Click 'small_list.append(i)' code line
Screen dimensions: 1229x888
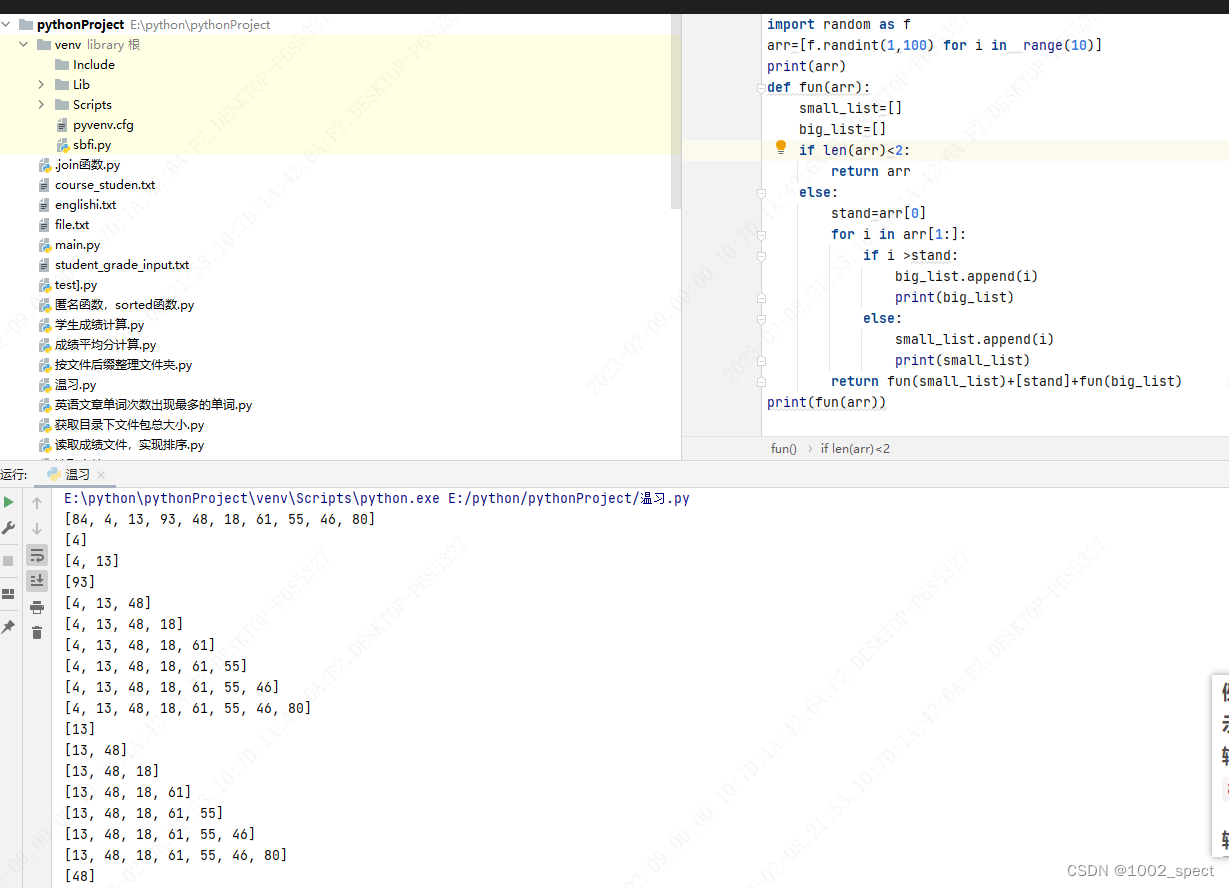tap(975, 339)
